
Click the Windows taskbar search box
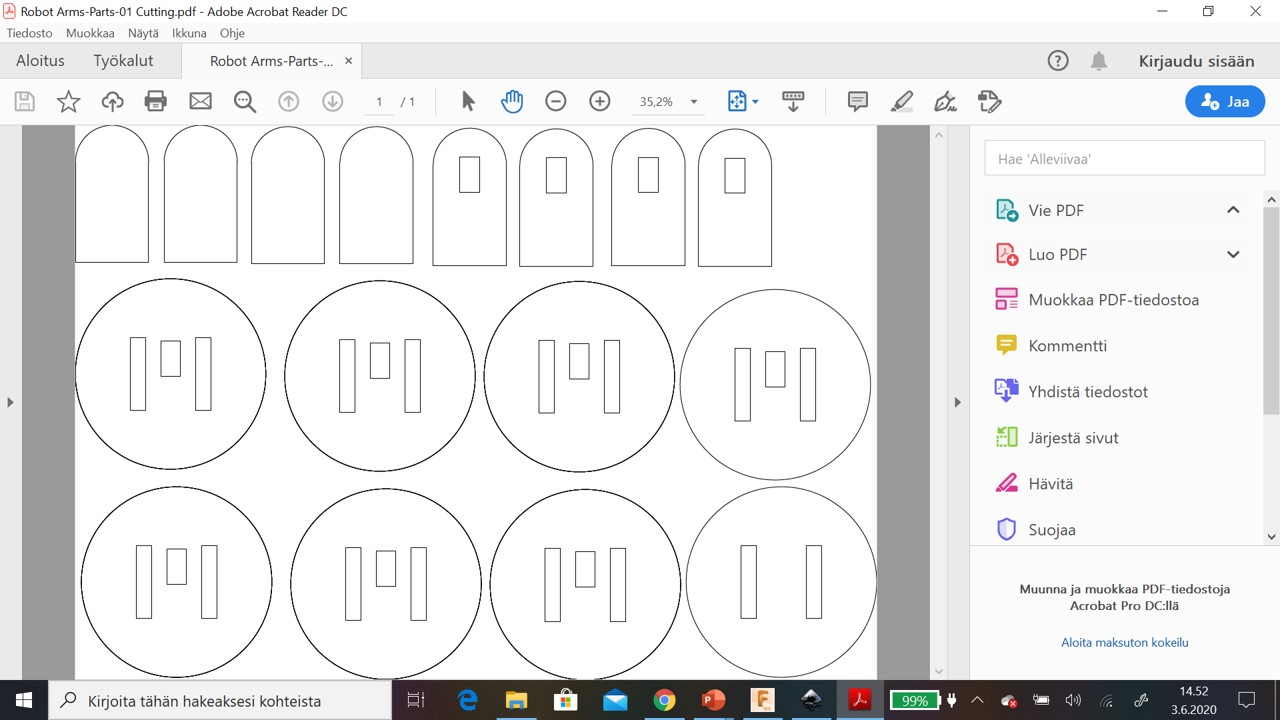pyautogui.click(x=220, y=700)
